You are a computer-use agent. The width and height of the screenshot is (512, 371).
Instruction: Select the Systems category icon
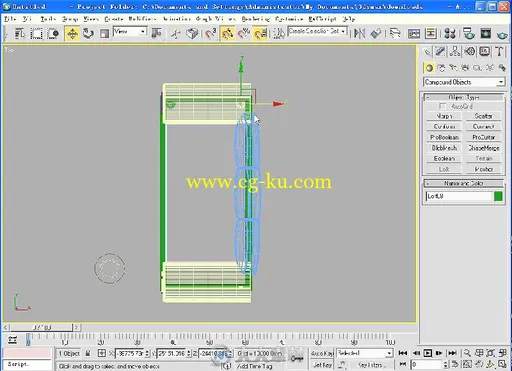click(502, 68)
